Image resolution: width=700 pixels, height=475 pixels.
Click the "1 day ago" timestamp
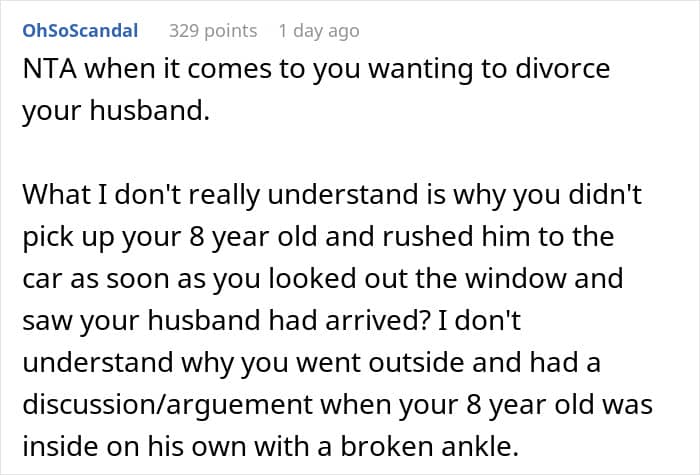[318, 31]
